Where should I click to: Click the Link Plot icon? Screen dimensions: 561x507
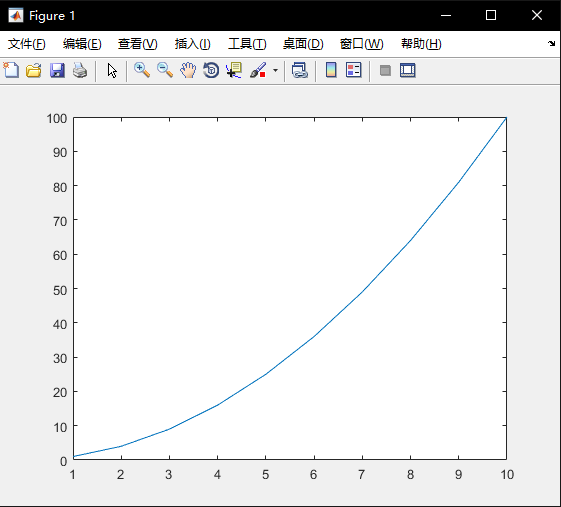coord(300,70)
